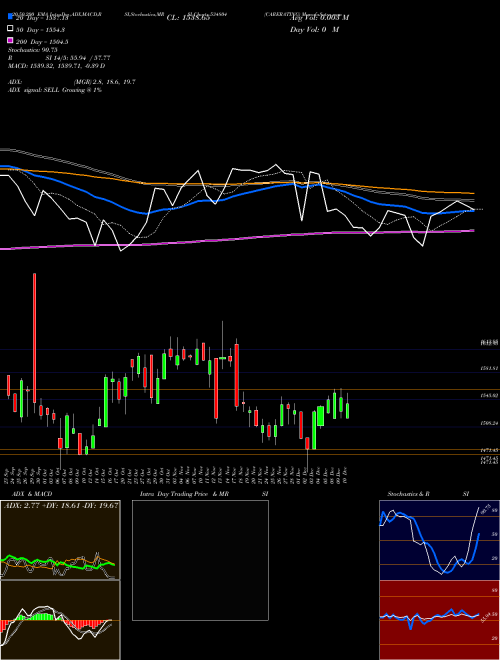Click the blue 20 Day EMA legend swatch

click(x=10, y=16)
